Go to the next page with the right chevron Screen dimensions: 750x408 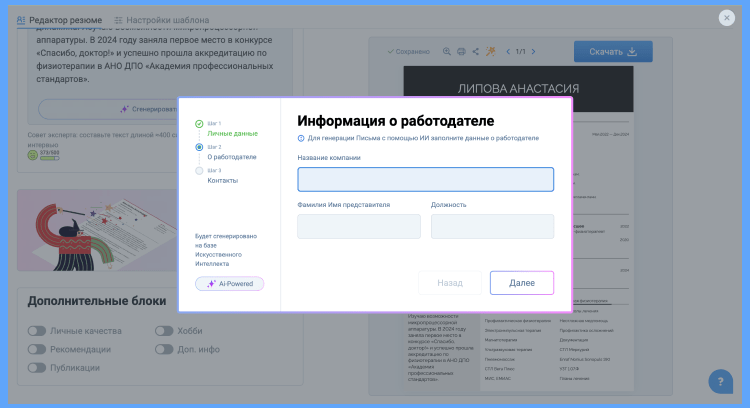533,52
